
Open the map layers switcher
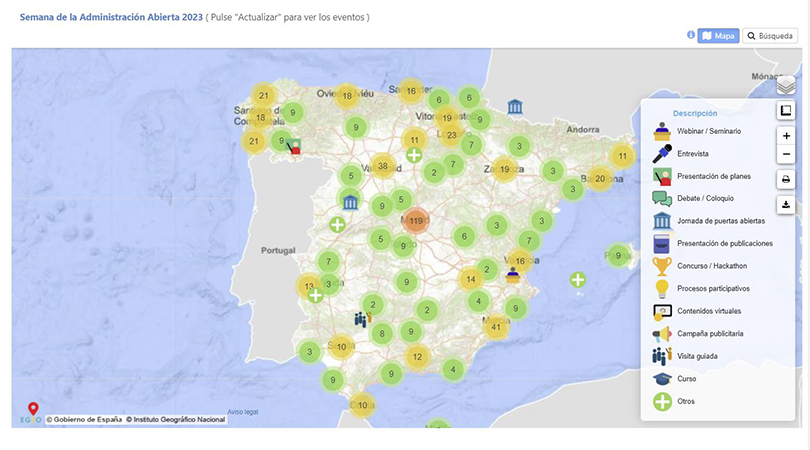pyautogui.click(x=786, y=86)
